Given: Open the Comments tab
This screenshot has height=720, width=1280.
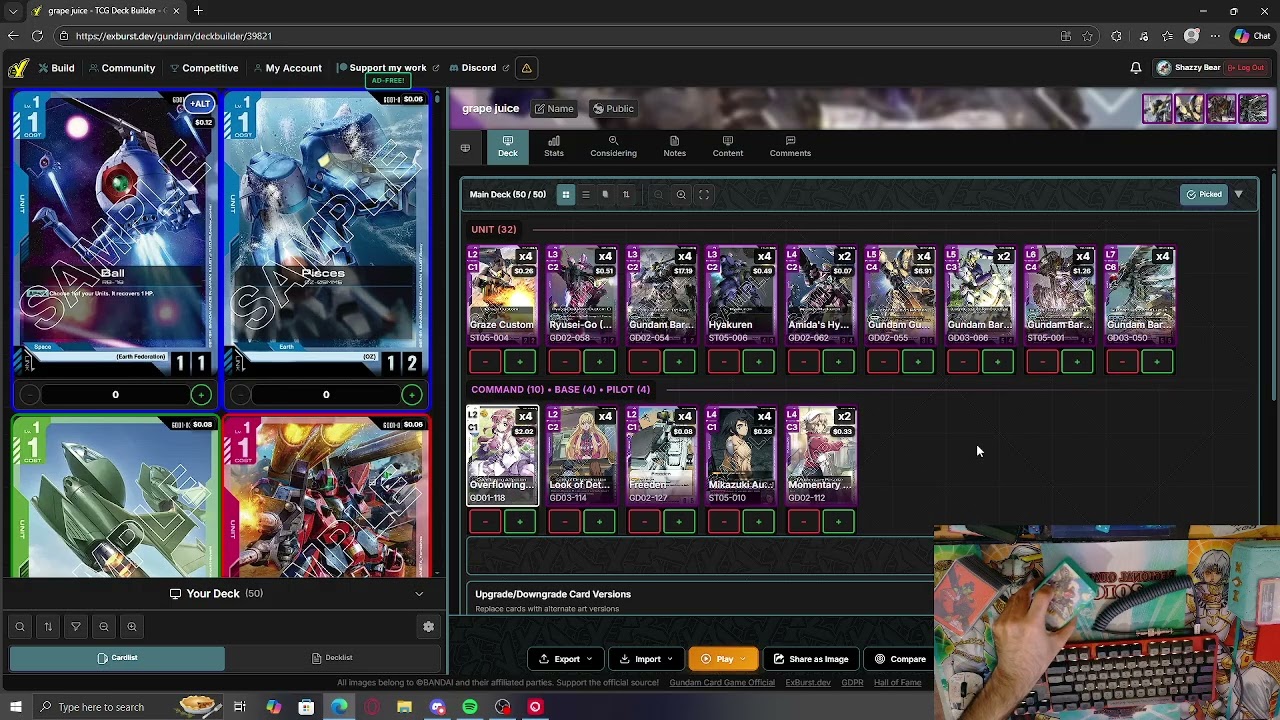Looking at the screenshot, I should 790,147.
